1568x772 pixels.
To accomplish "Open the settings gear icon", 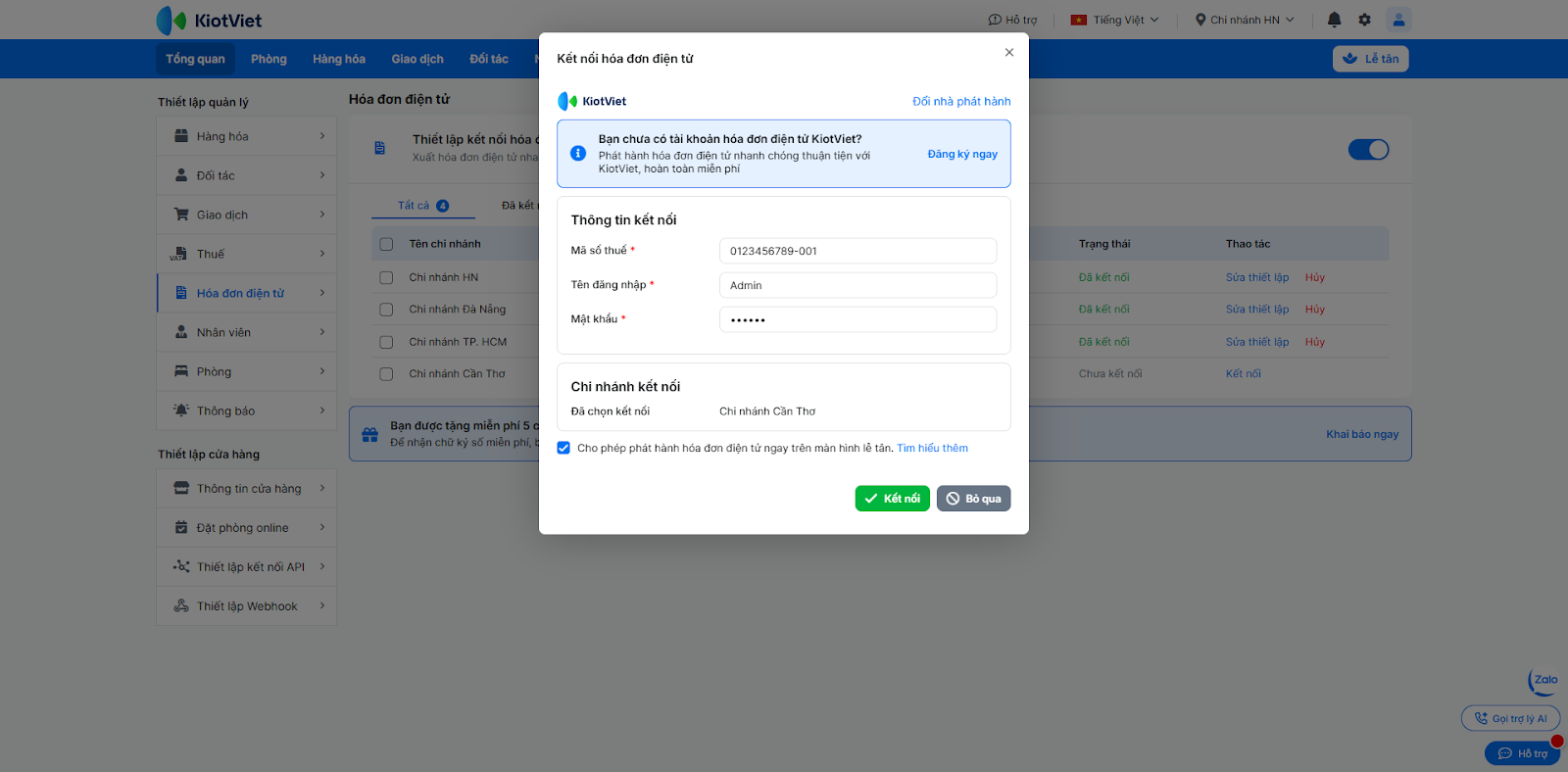I will (1364, 20).
